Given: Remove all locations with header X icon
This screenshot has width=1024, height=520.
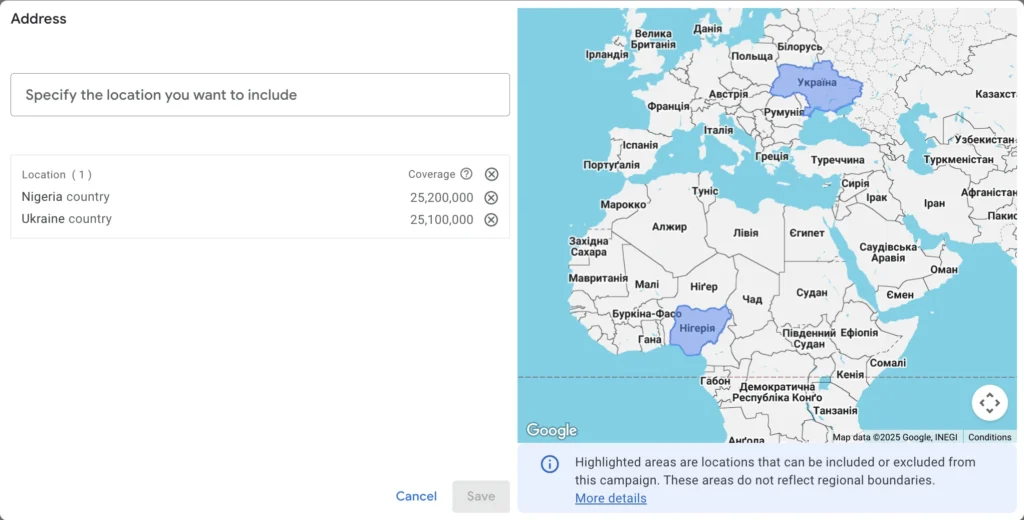Looking at the screenshot, I should [491, 174].
